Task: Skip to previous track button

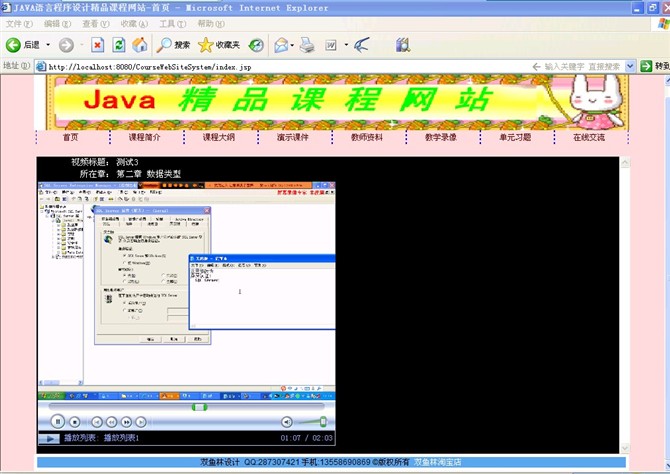Action: click(x=97, y=422)
